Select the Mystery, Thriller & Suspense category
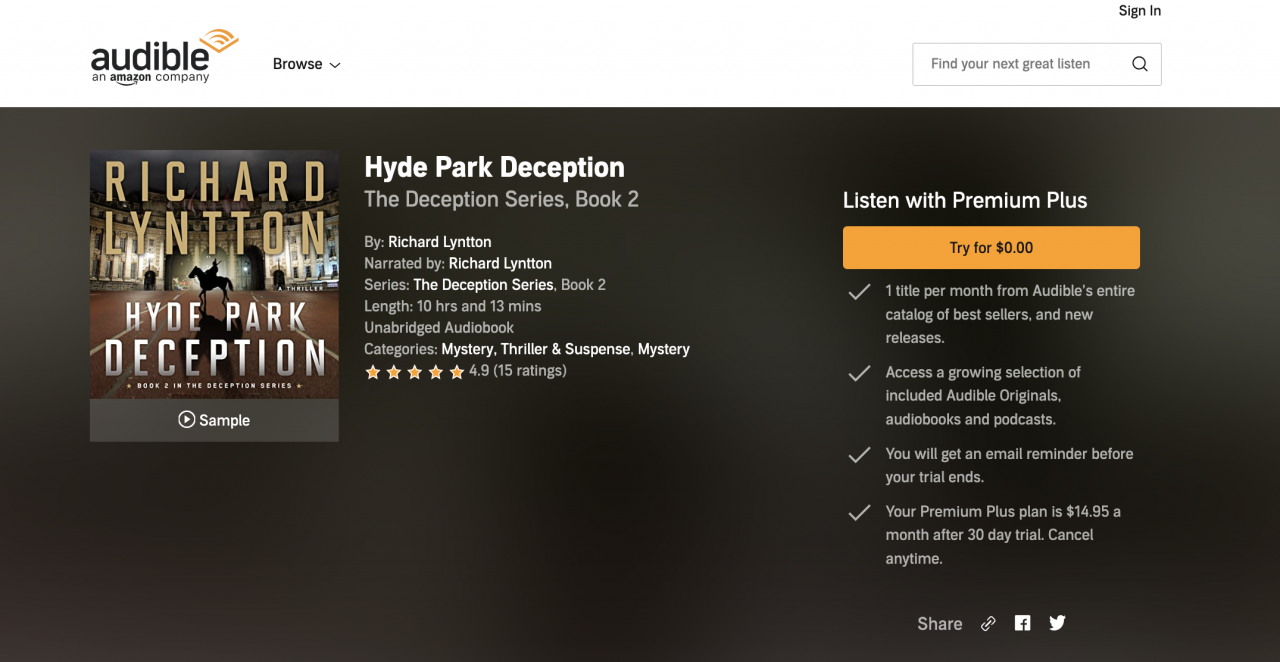1280x662 pixels. pyautogui.click(x=535, y=349)
